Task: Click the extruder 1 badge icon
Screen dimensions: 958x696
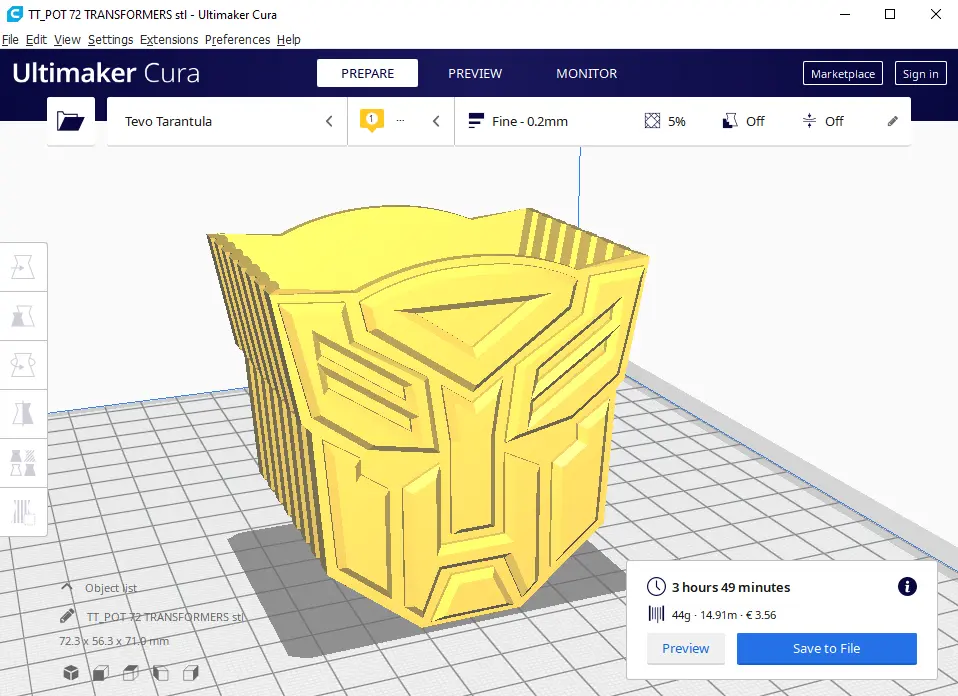Action: (371, 120)
